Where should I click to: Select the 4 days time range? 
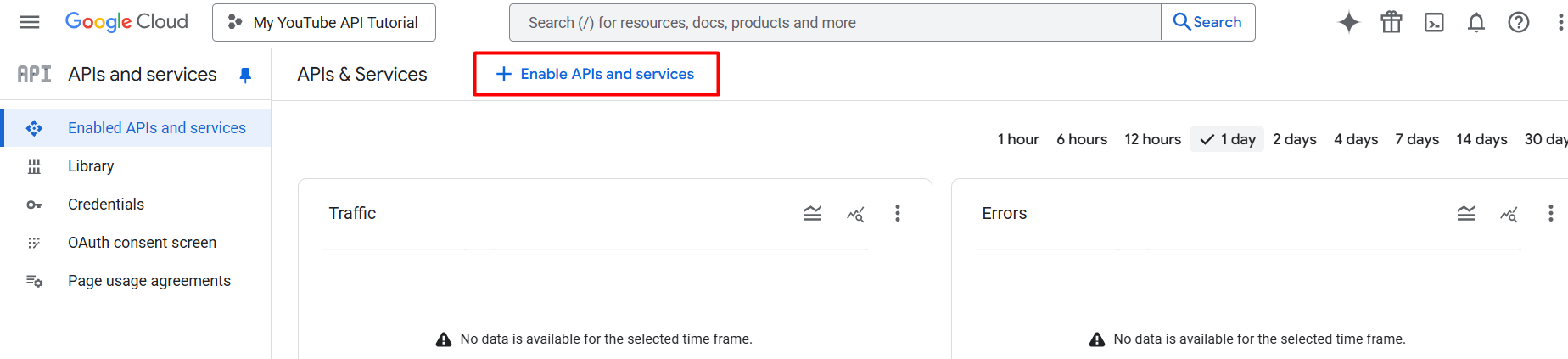click(1356, 139)
